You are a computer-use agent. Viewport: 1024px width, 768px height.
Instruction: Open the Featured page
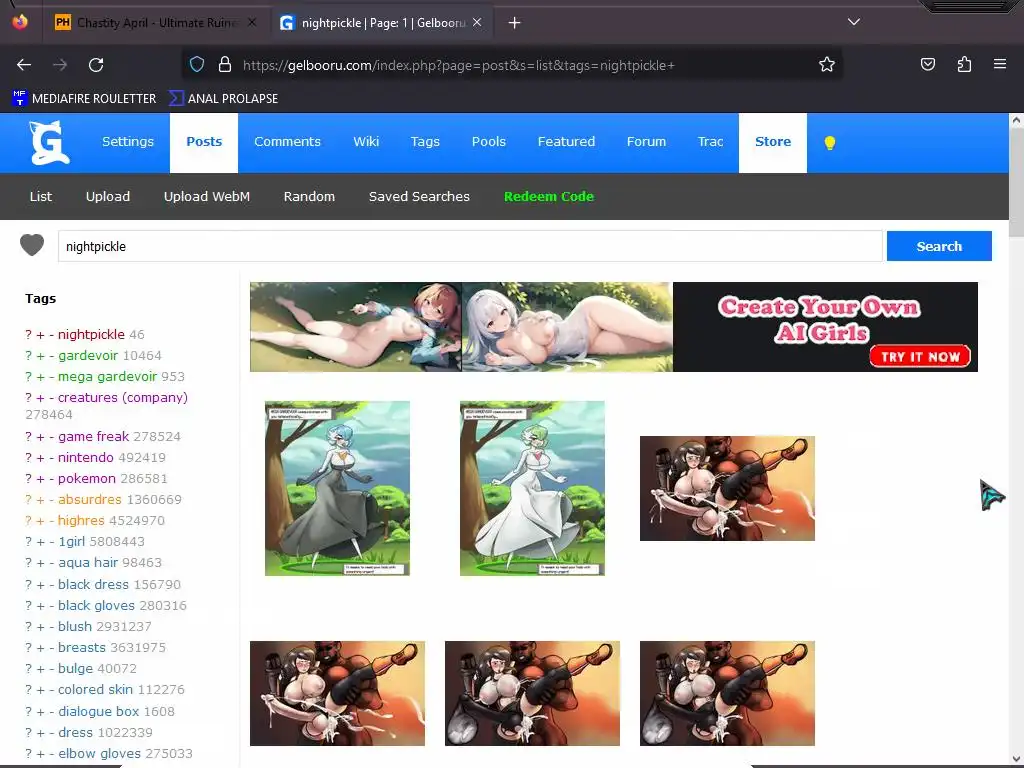coord(566,142)
